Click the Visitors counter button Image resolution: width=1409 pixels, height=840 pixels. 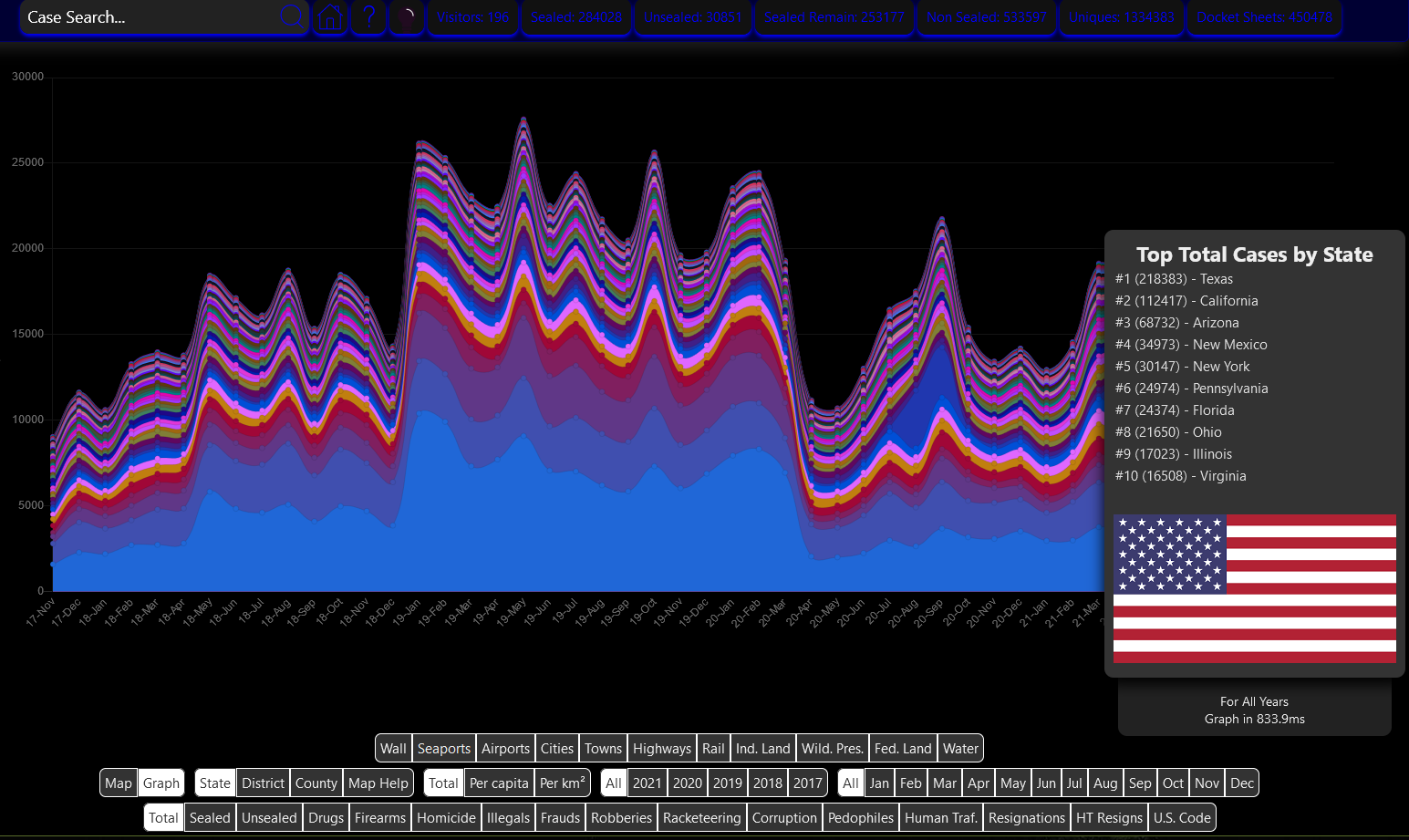(473, 17)
